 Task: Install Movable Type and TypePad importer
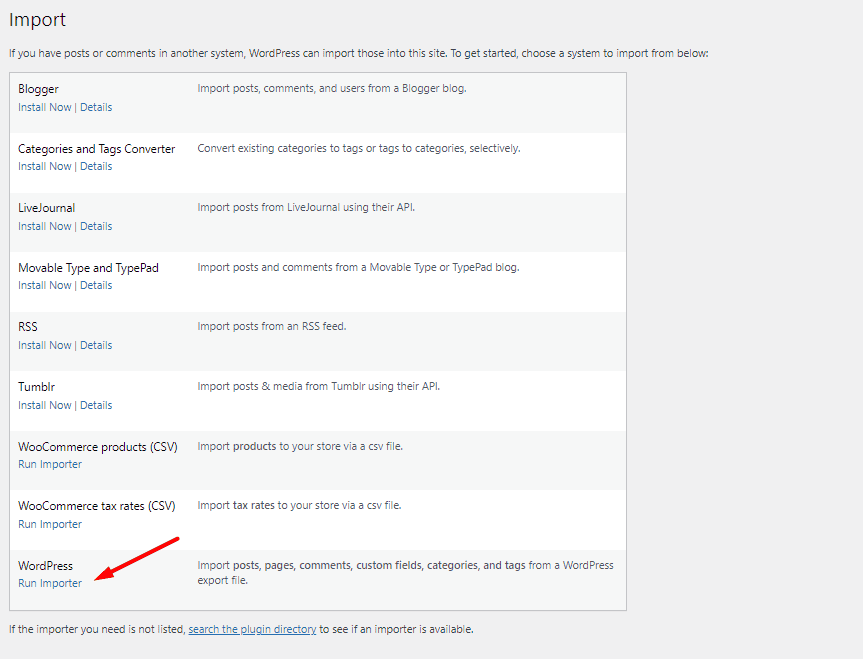tap(44, 285)
